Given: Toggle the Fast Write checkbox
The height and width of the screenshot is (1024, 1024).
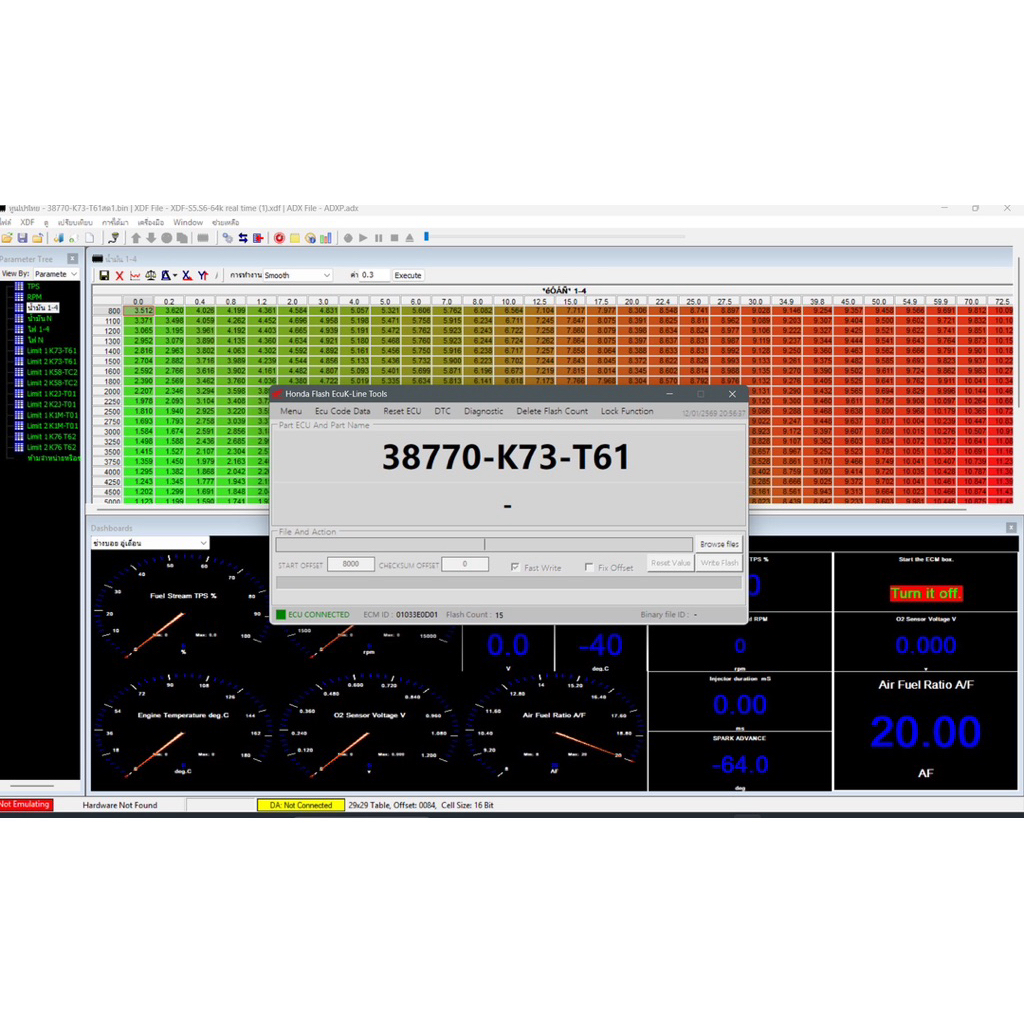Looking at the screenshot, I should 515,567.
